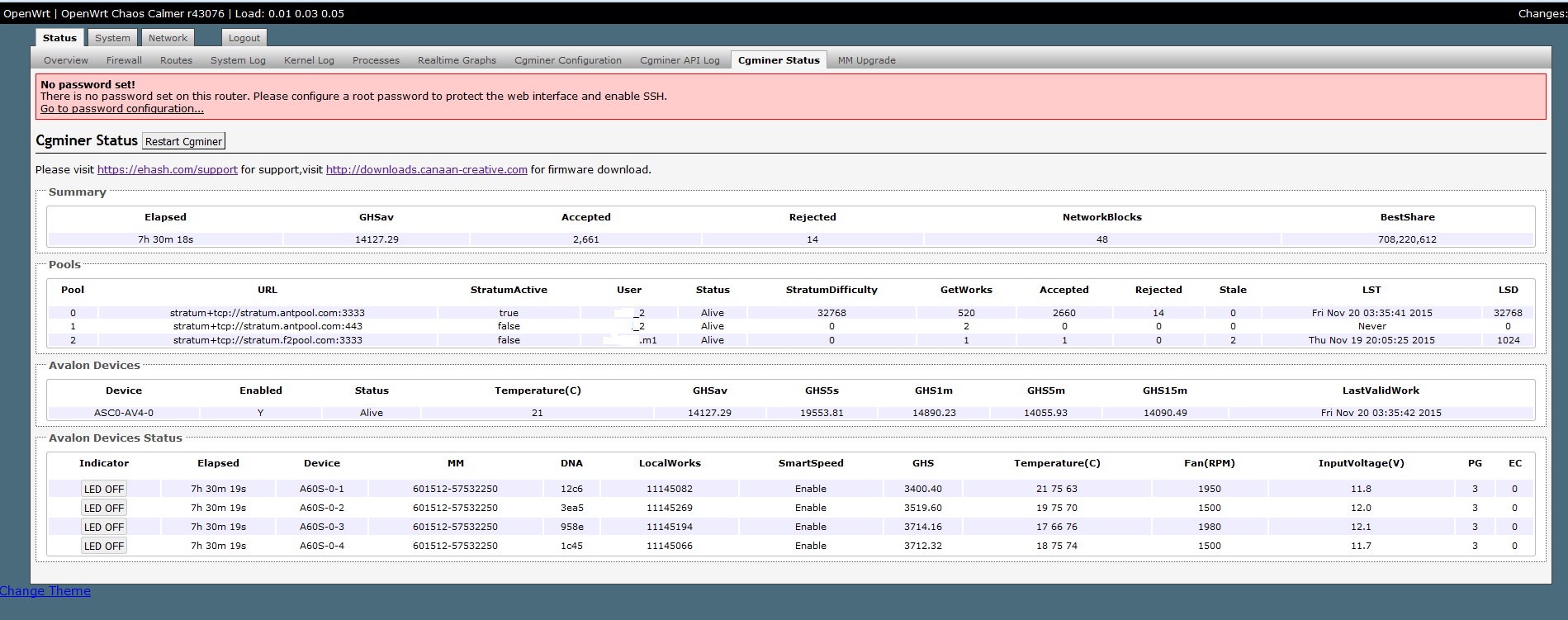Open the Overview subtab
The height and width of the screenshot is (620, 1568).
tap(66, 60)
